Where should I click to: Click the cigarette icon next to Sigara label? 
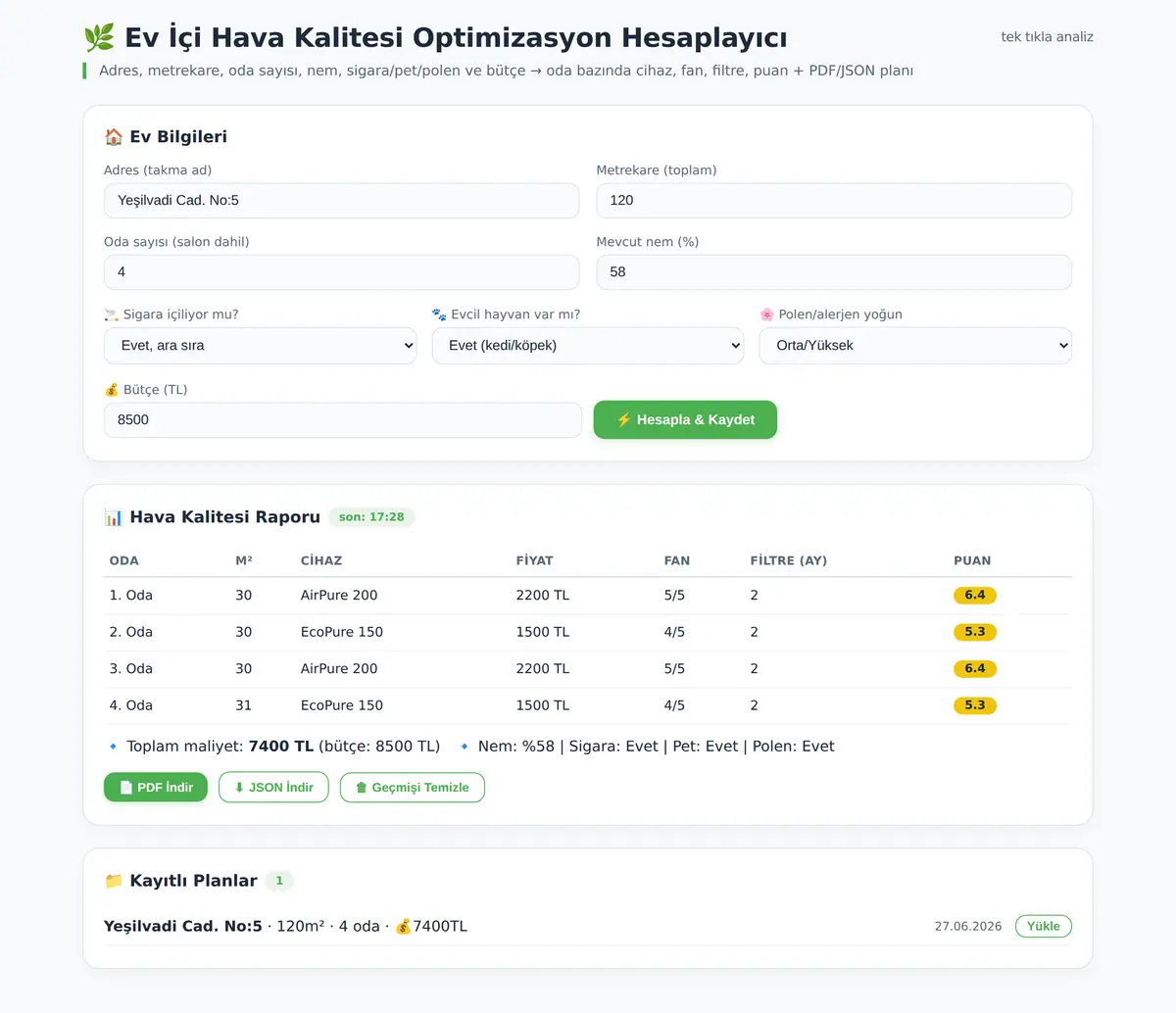112,314
